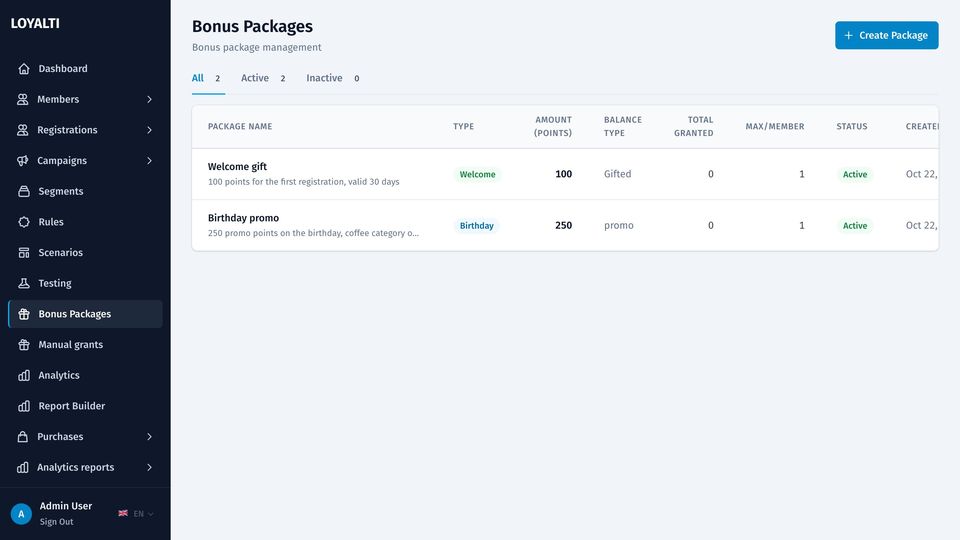The image size is (960, 540).
Task: Click the Campaigns megaphone icon
Action: (x=23, y=160)
